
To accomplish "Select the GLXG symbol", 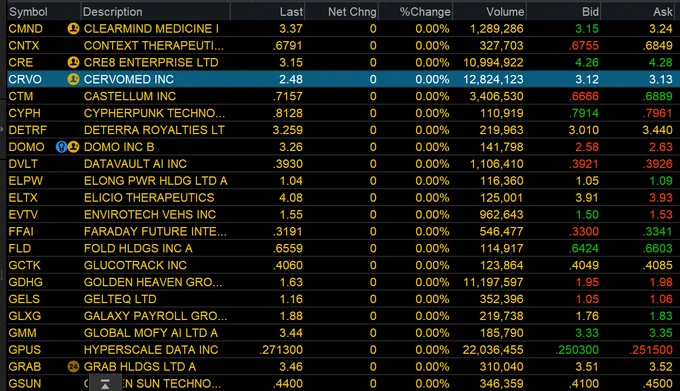I will [25, 316].
